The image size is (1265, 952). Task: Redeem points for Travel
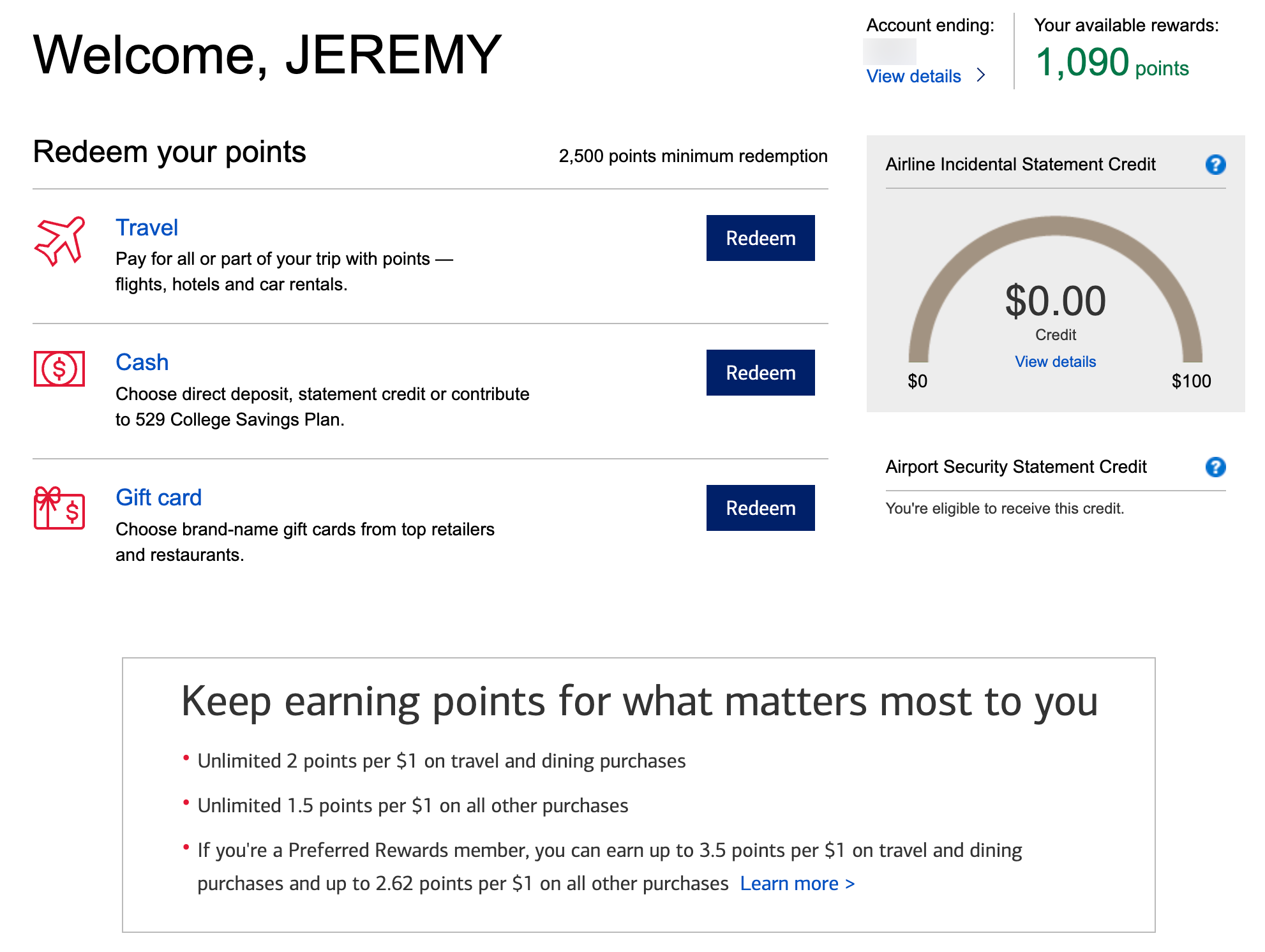tap(760, 238)
